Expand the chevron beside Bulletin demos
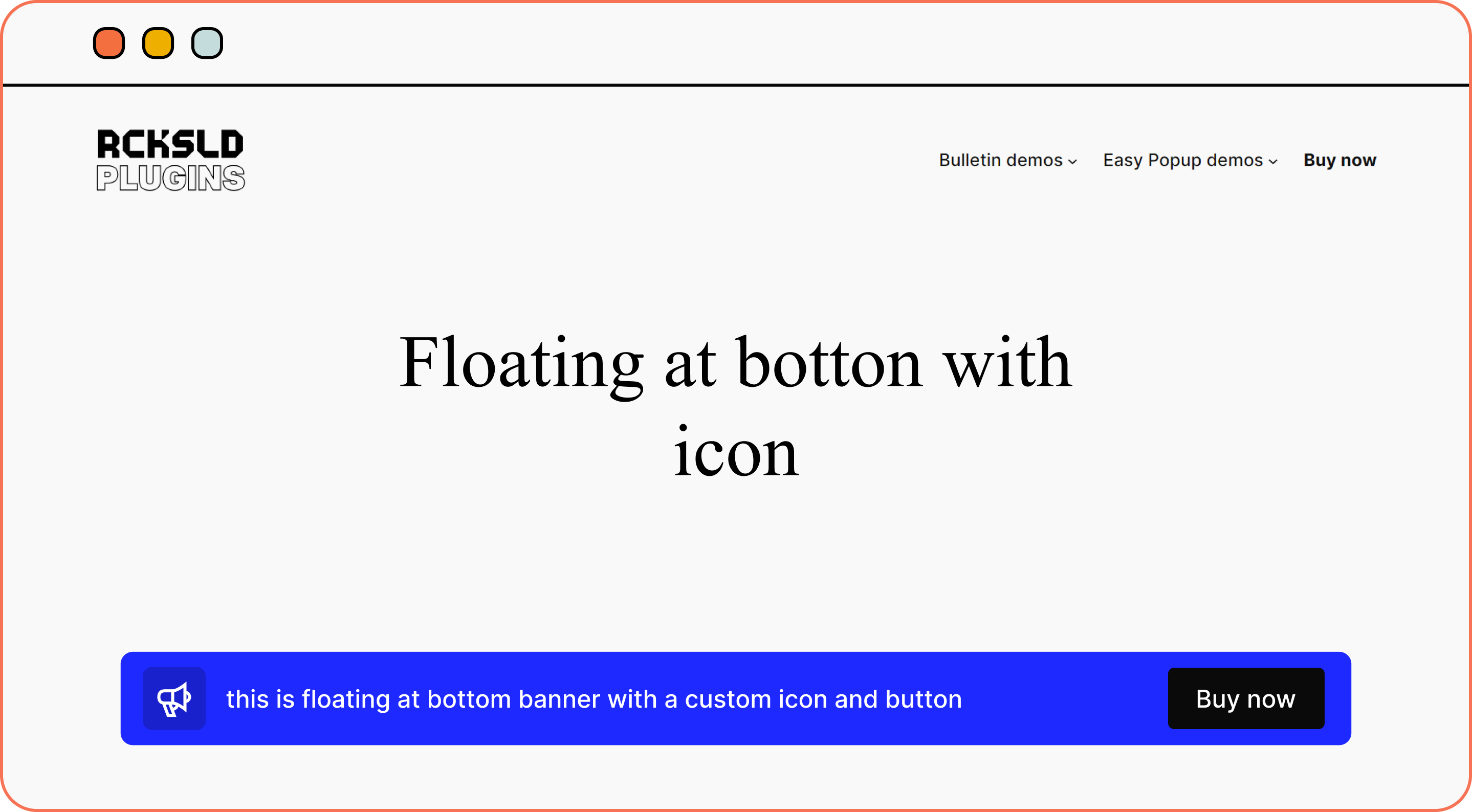Image resolution: width=1472 pixels, height=812 pixels. 1072,162
